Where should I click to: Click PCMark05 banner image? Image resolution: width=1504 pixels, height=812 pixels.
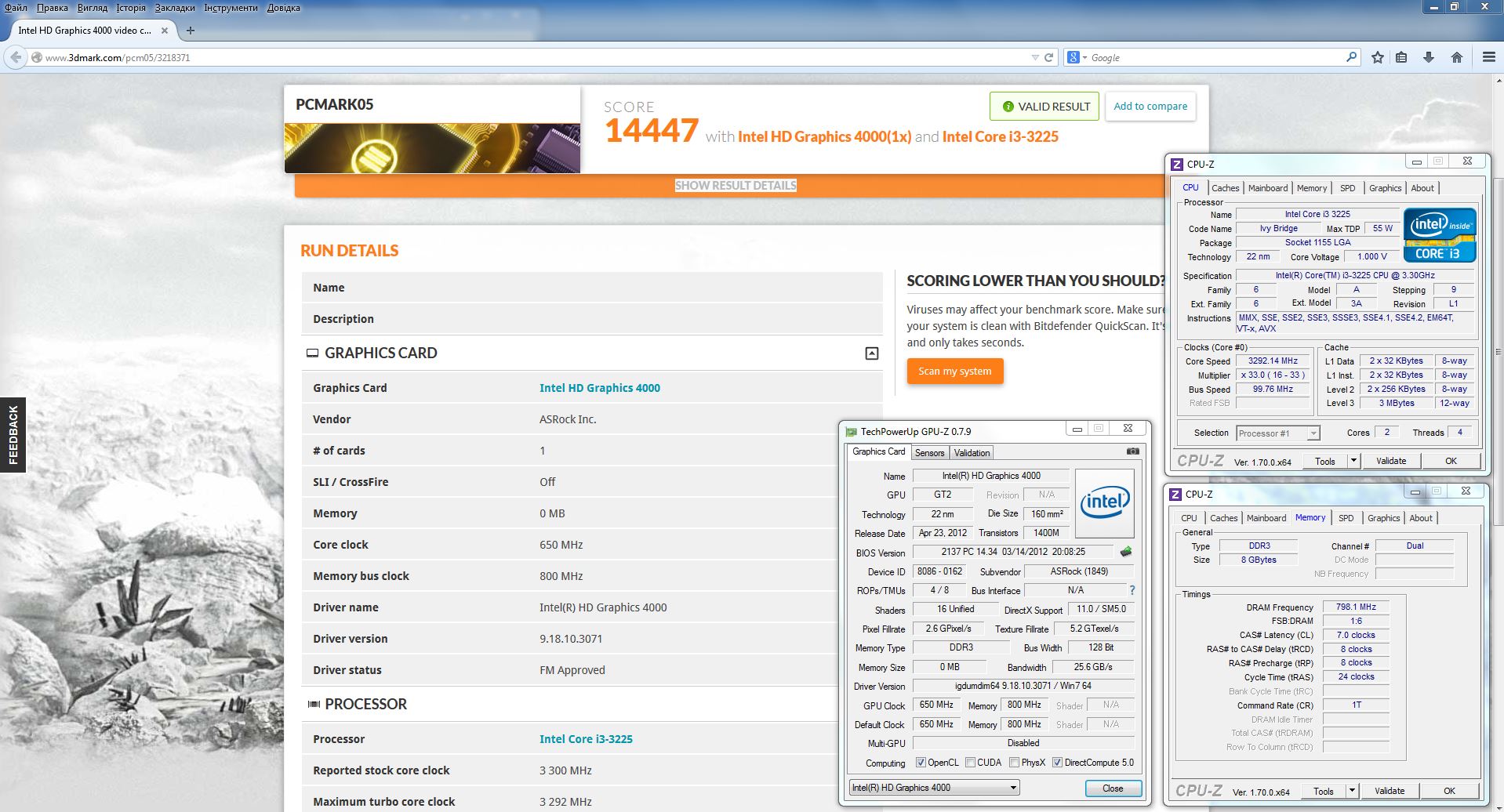pos(432,148)
